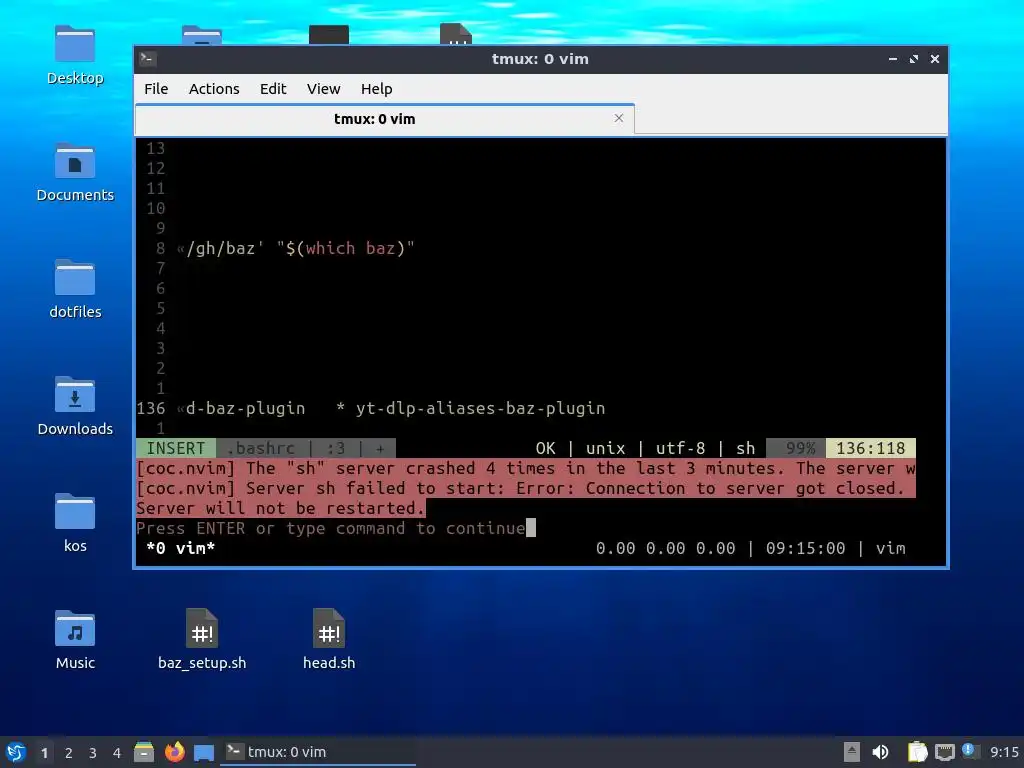The image size is (1024, 768).
Task: Open the Actions menu
Action: tap(214, 89)
